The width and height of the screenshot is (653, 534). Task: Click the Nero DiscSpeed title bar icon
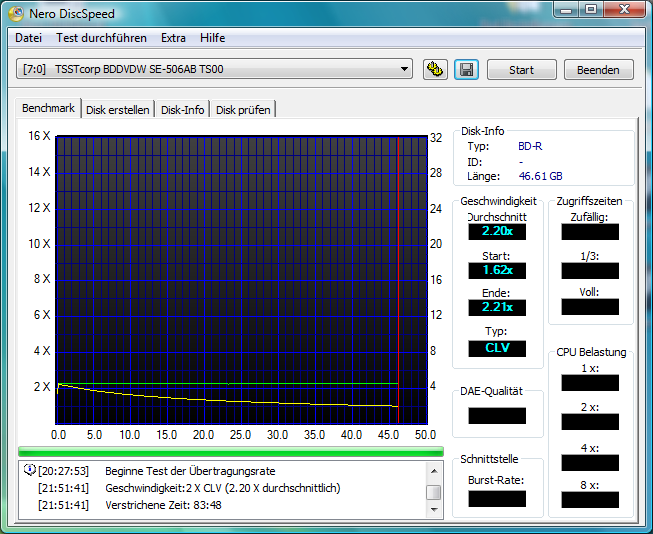click(16, 14)
